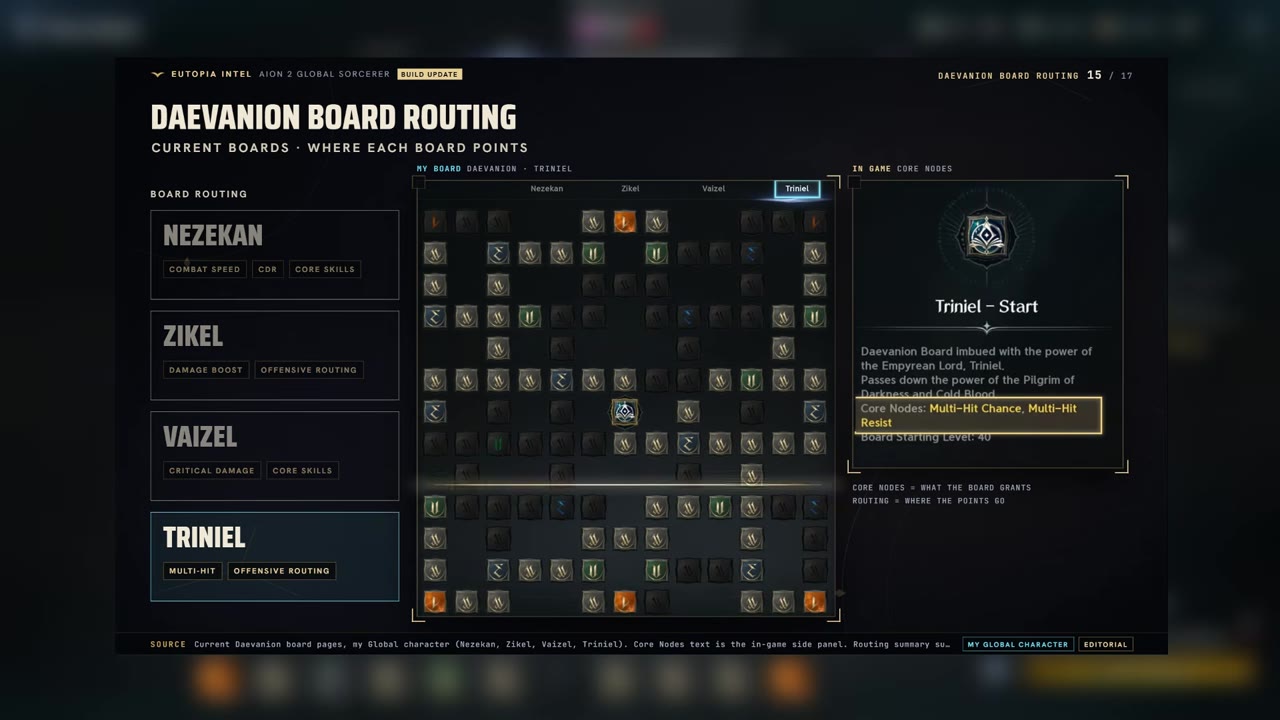Click the Triniel emblem in the side panel
This screenshot has height=720, width=1280.
987,236
